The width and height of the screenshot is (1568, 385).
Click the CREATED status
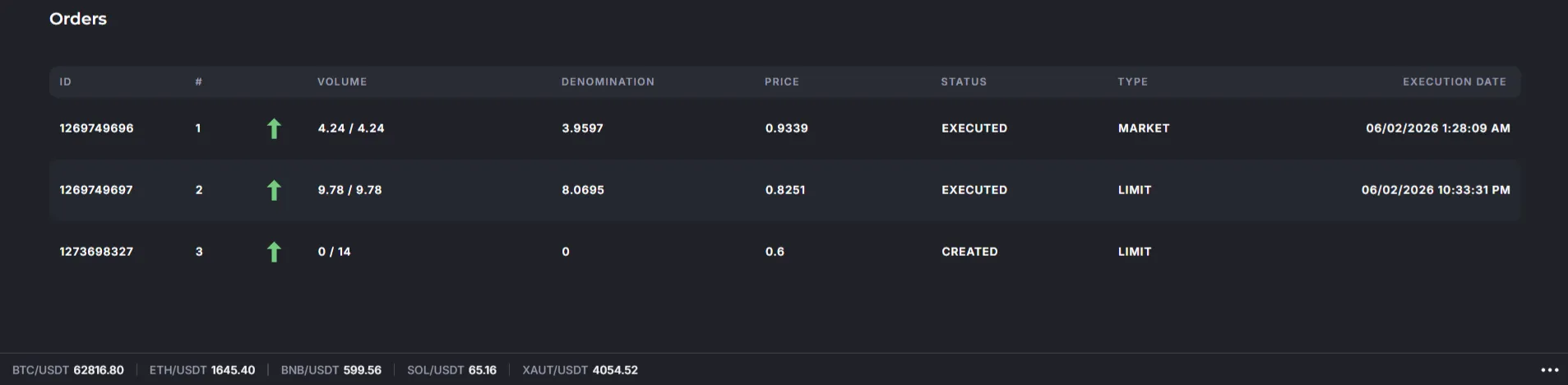(969, 252)
